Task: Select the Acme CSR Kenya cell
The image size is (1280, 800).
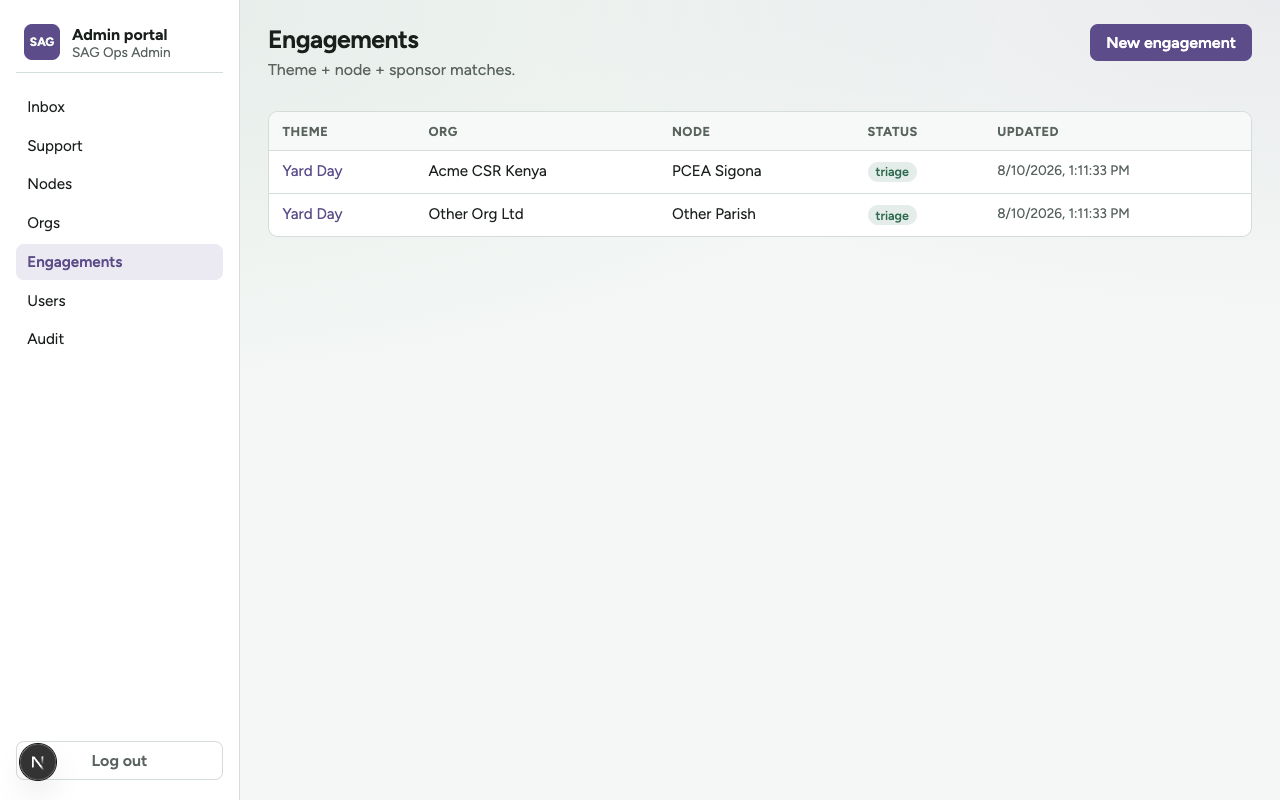Action: 487,171
